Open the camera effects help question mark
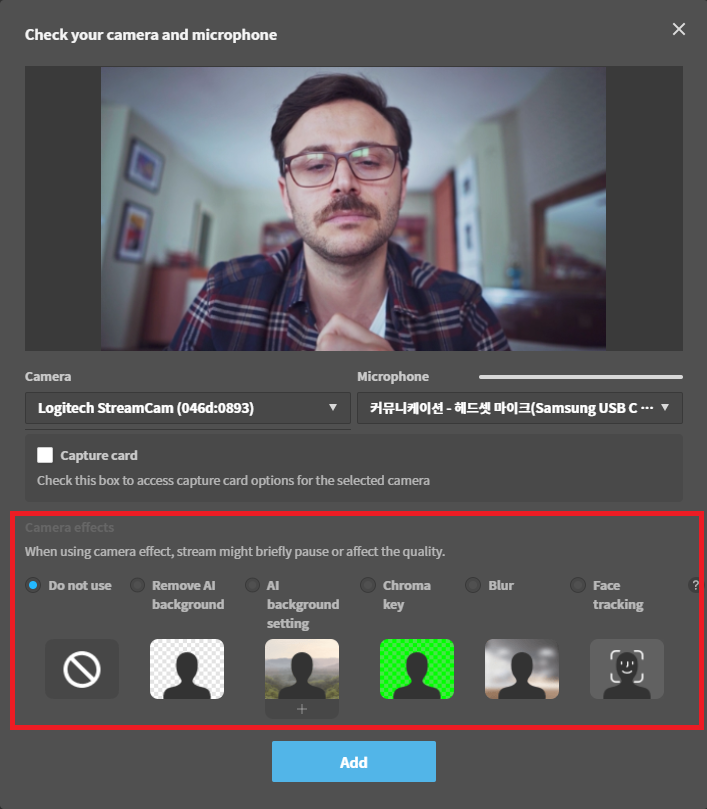The image size is (707, 809). 695,585
